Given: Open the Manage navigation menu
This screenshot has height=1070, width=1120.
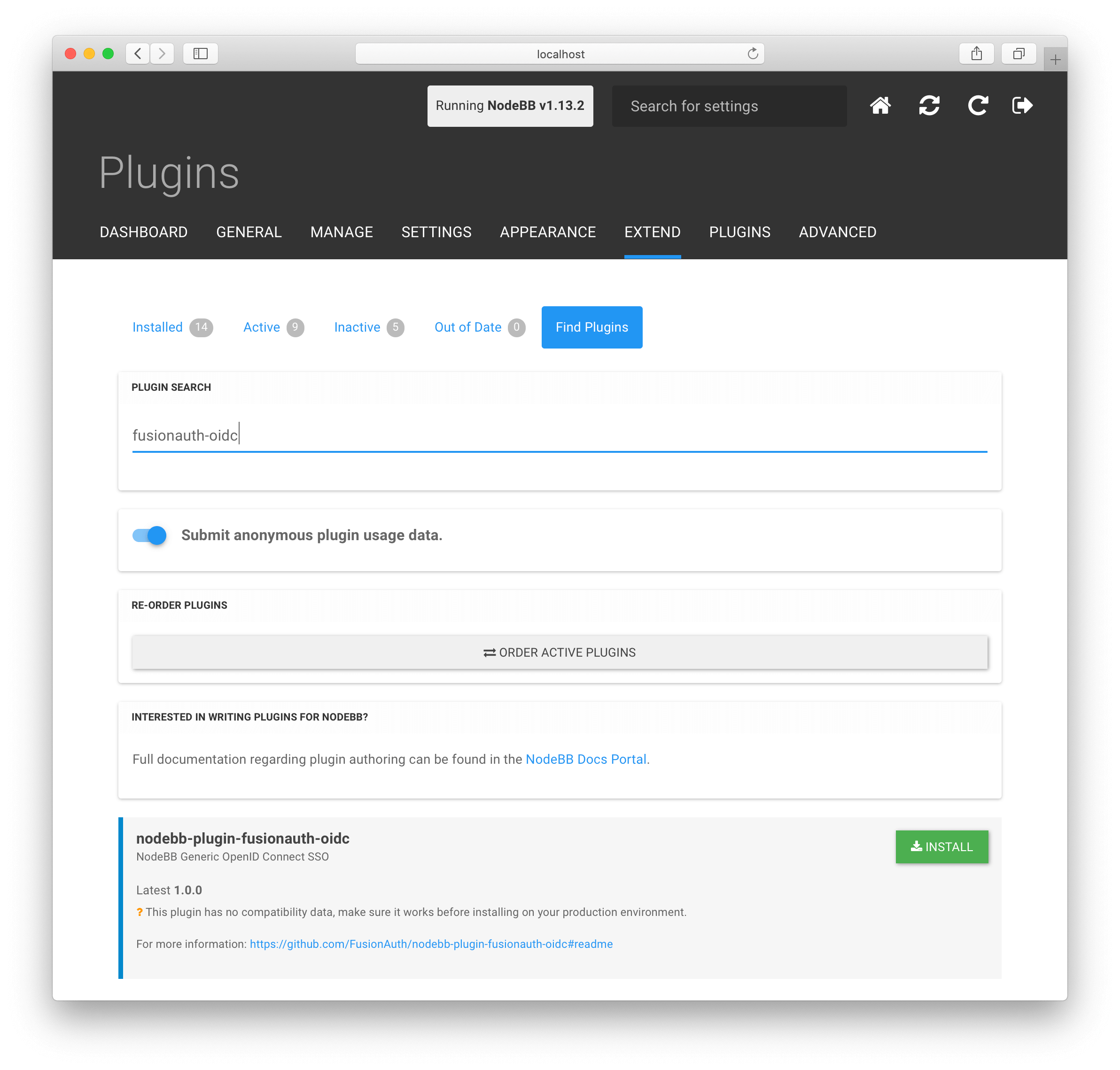Looking at the screenshot, I should (341, 232).
